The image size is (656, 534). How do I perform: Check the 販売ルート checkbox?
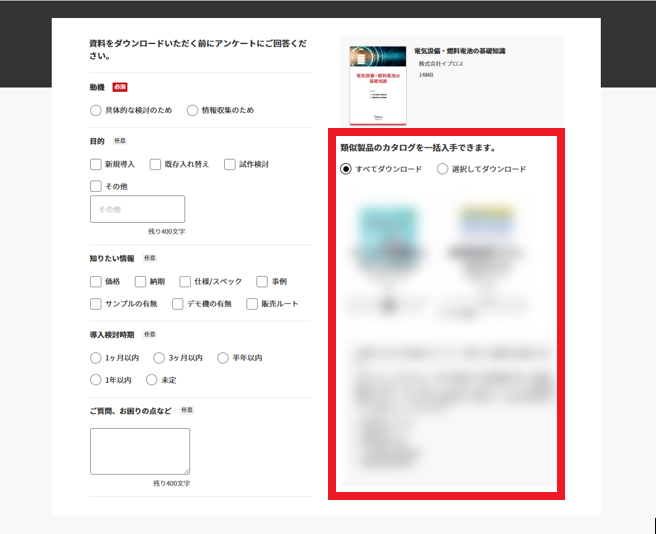pos(252,304)
